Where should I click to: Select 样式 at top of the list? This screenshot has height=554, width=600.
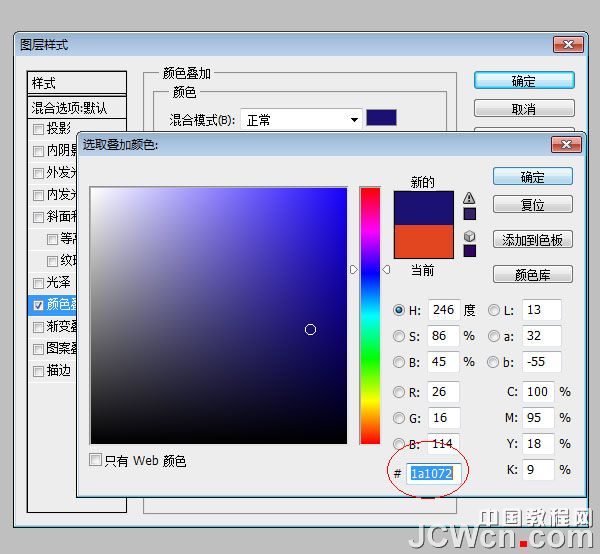pos(78,83)
